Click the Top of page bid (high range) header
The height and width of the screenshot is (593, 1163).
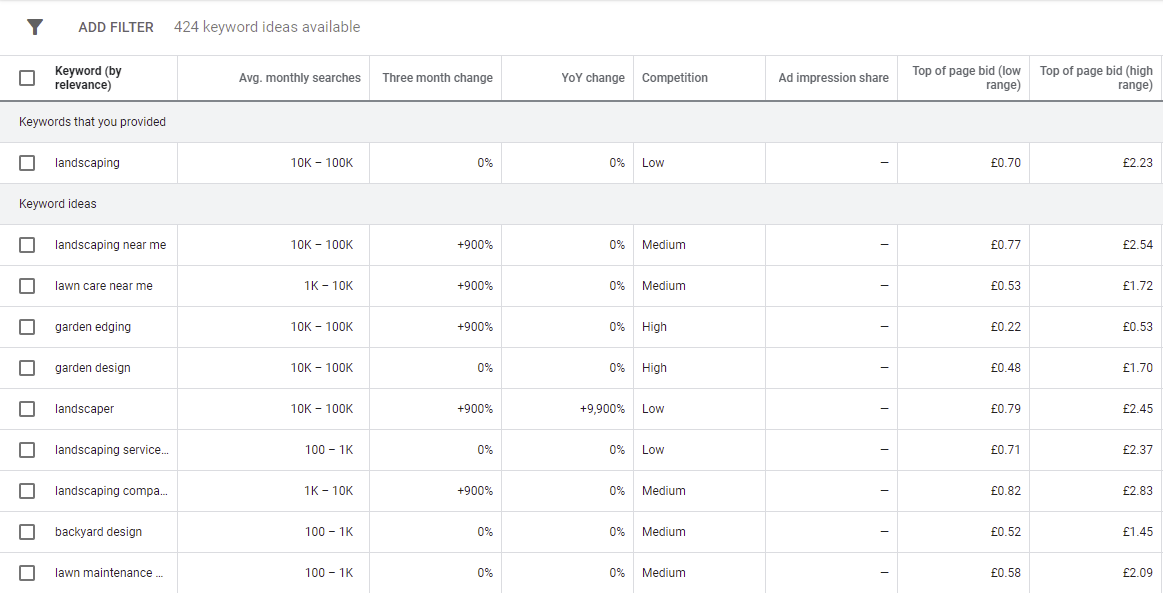pyautogui.click(x=1095, y=77)
